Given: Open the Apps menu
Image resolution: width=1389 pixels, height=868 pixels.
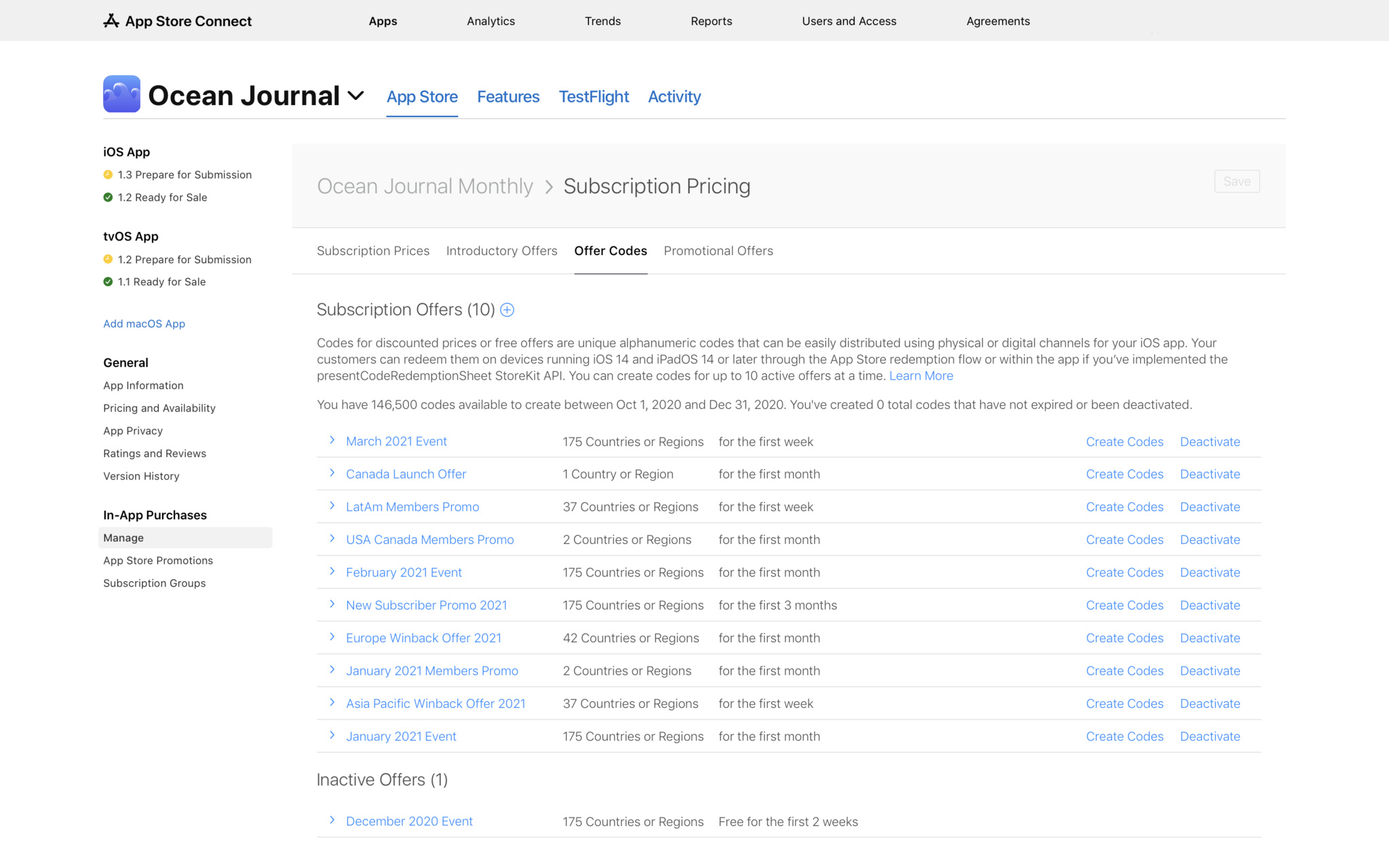Looking at the screenshot, I should point(383,21).
